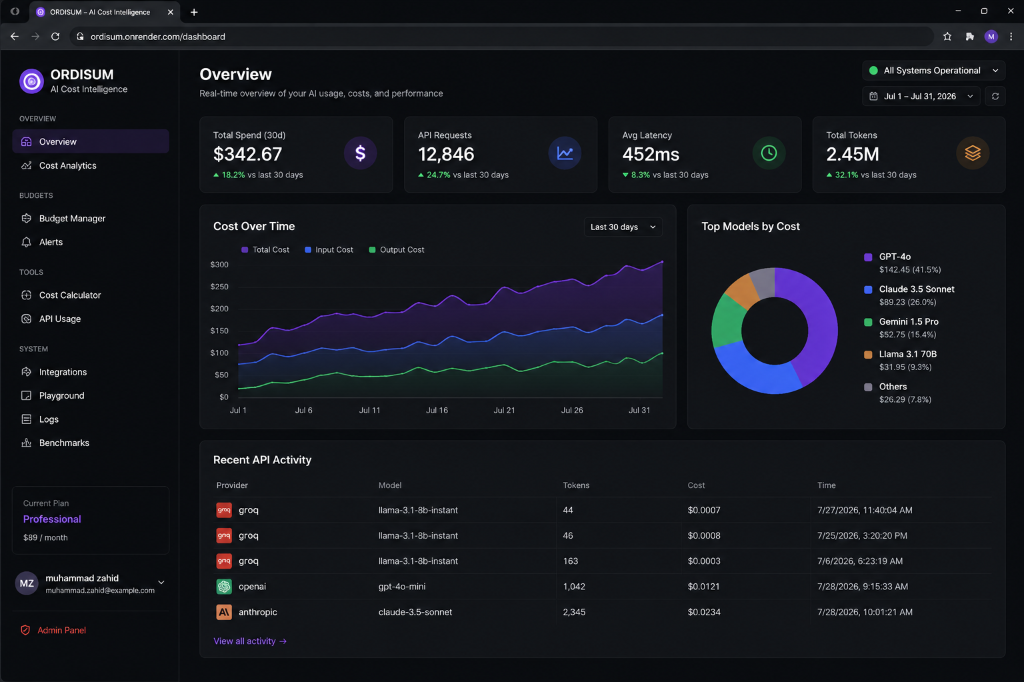Click the ORDISUM logo icon

[x=31, y=81]
